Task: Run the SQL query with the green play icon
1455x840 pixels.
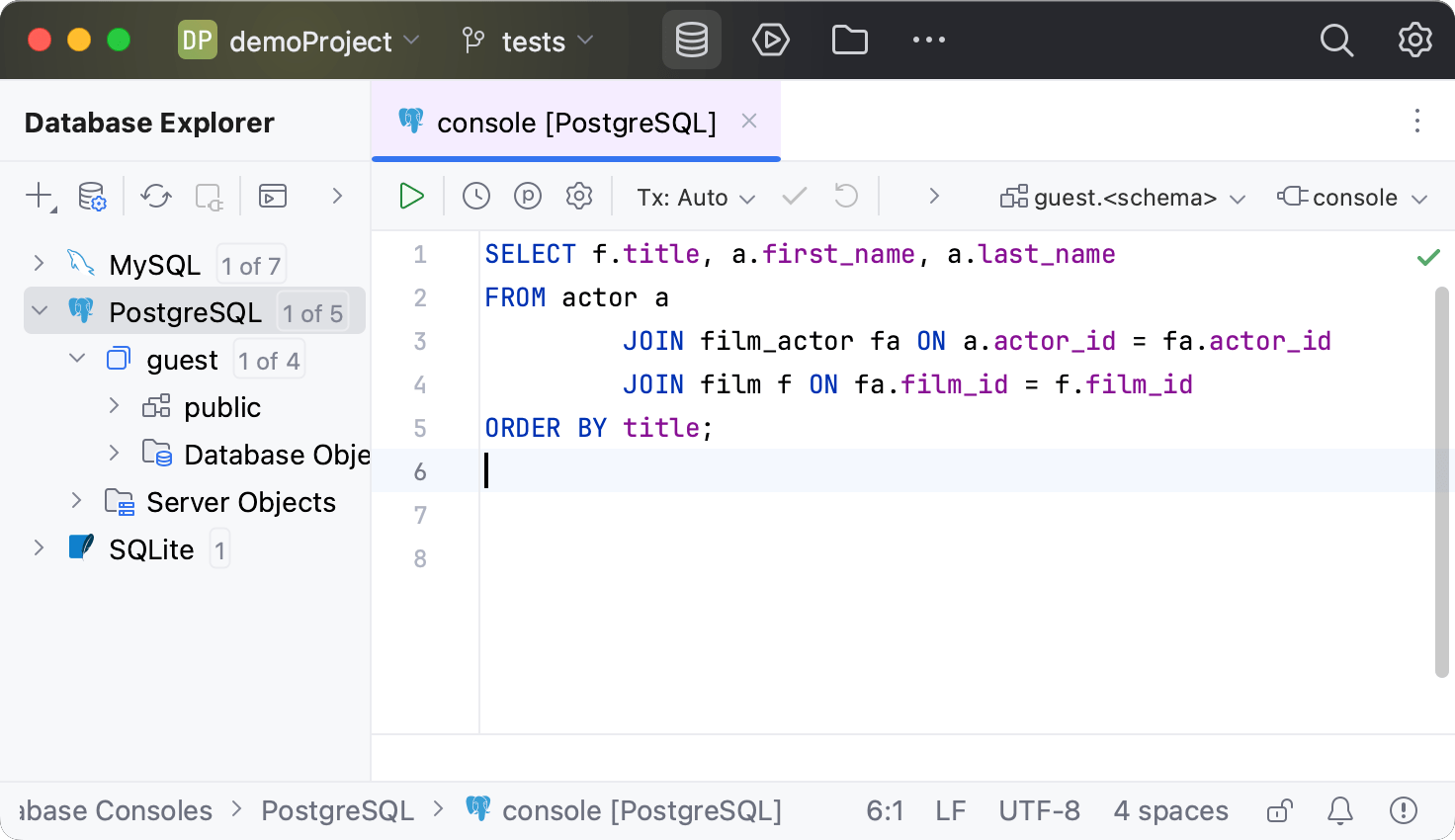Action: coord(410,196)
